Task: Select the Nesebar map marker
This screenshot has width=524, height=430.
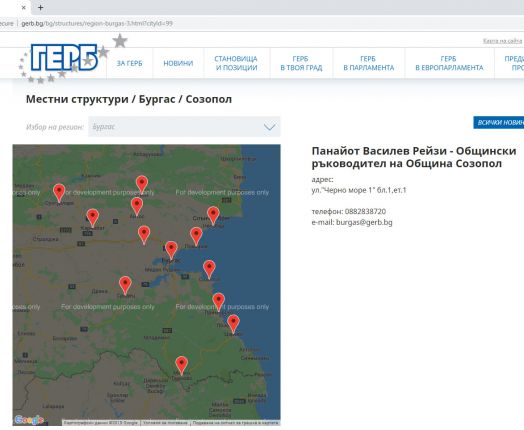Action: point(213,215)
